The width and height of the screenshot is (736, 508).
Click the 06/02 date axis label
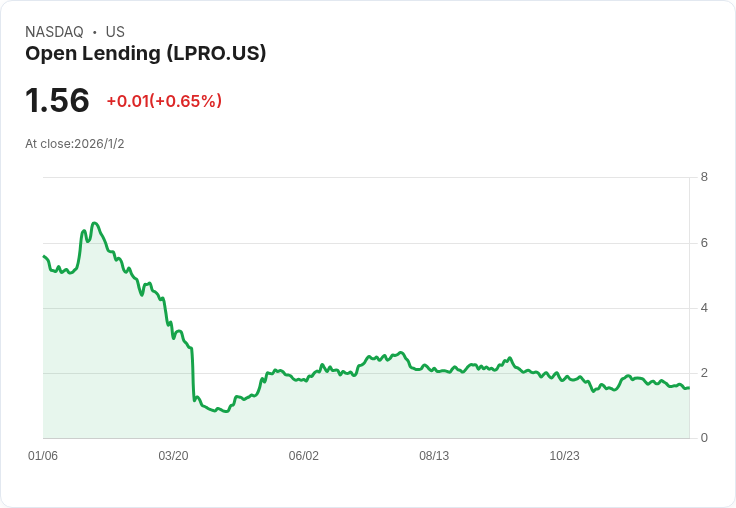[303, 455]
